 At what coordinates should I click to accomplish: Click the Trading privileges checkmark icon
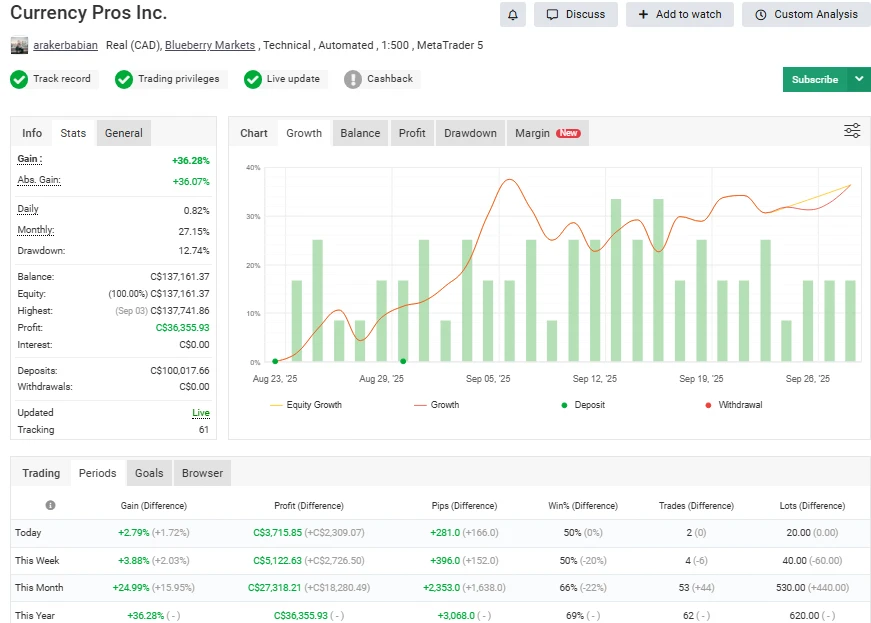[124, 79]
